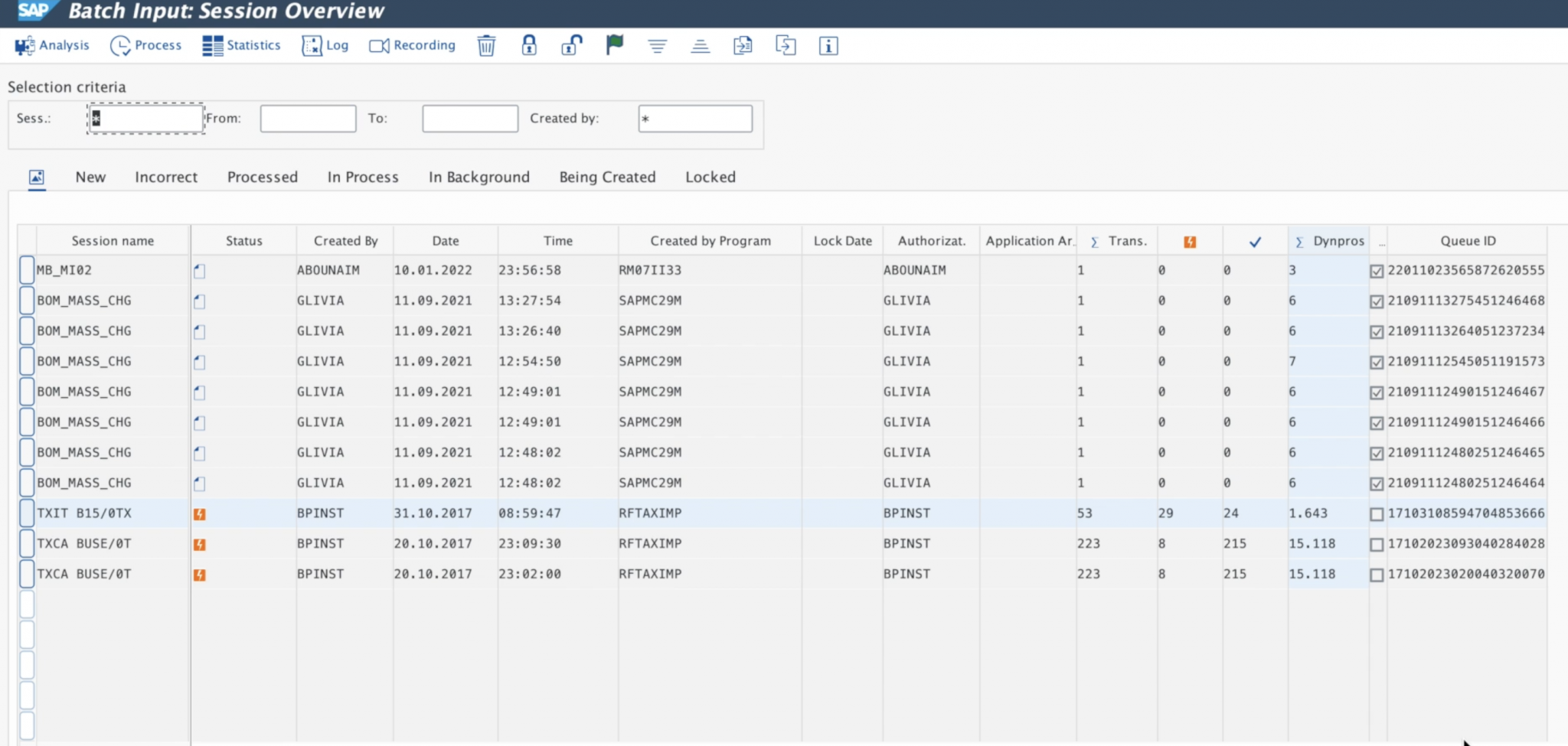Viewport: 1568px width, 746px height.
Task: Click the green flag release icon
Action: (x=614, y=46)
